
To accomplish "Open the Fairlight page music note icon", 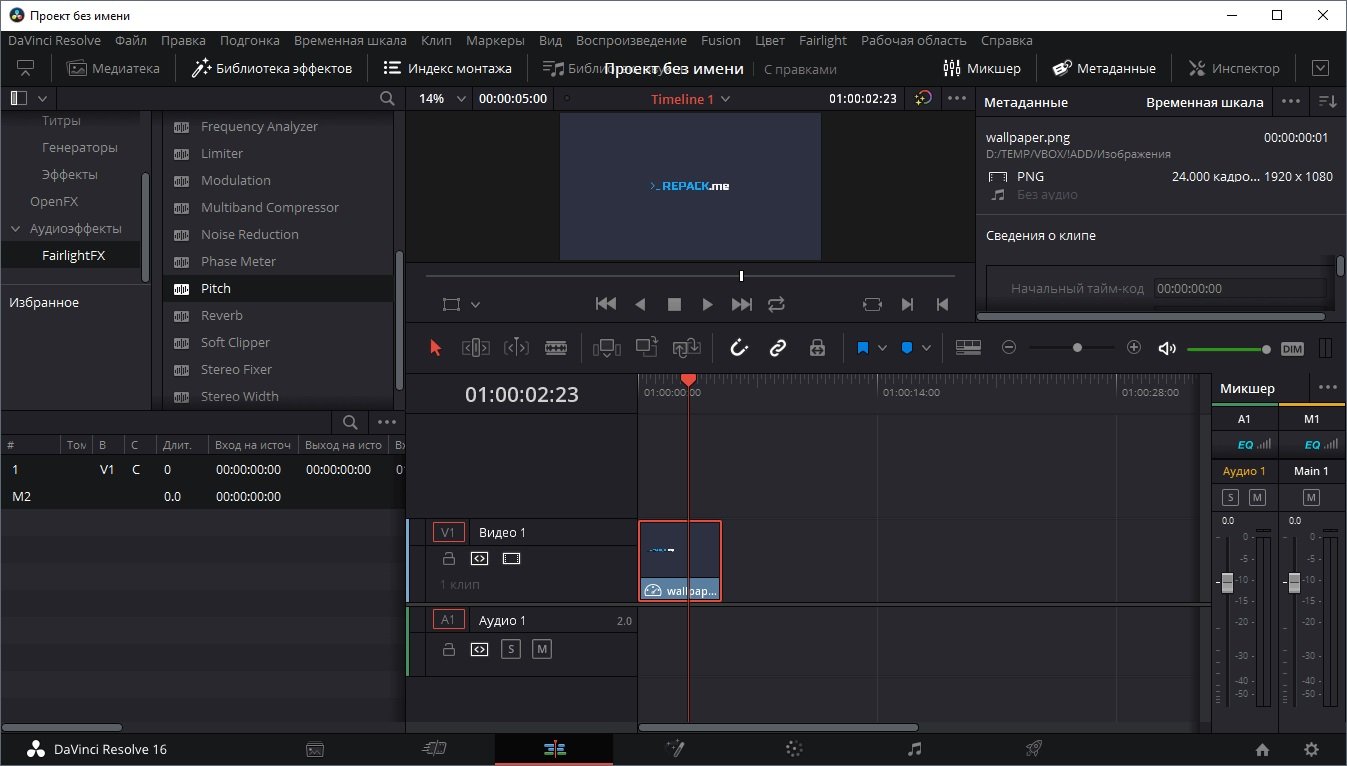I will pos(914,749).
